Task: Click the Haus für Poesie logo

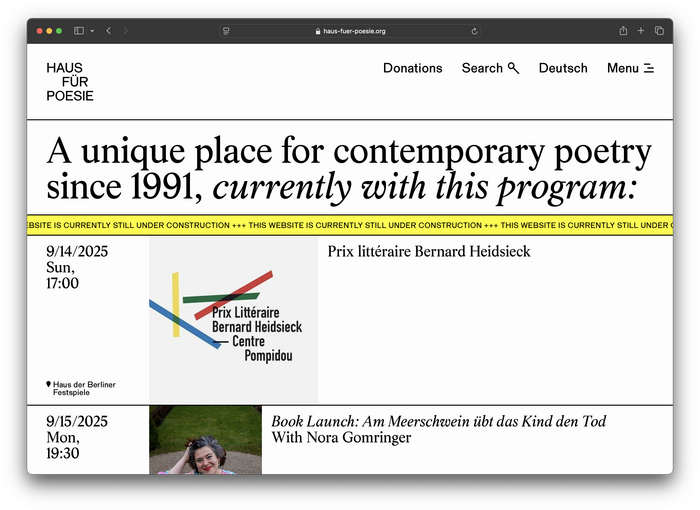Action: 70,82
